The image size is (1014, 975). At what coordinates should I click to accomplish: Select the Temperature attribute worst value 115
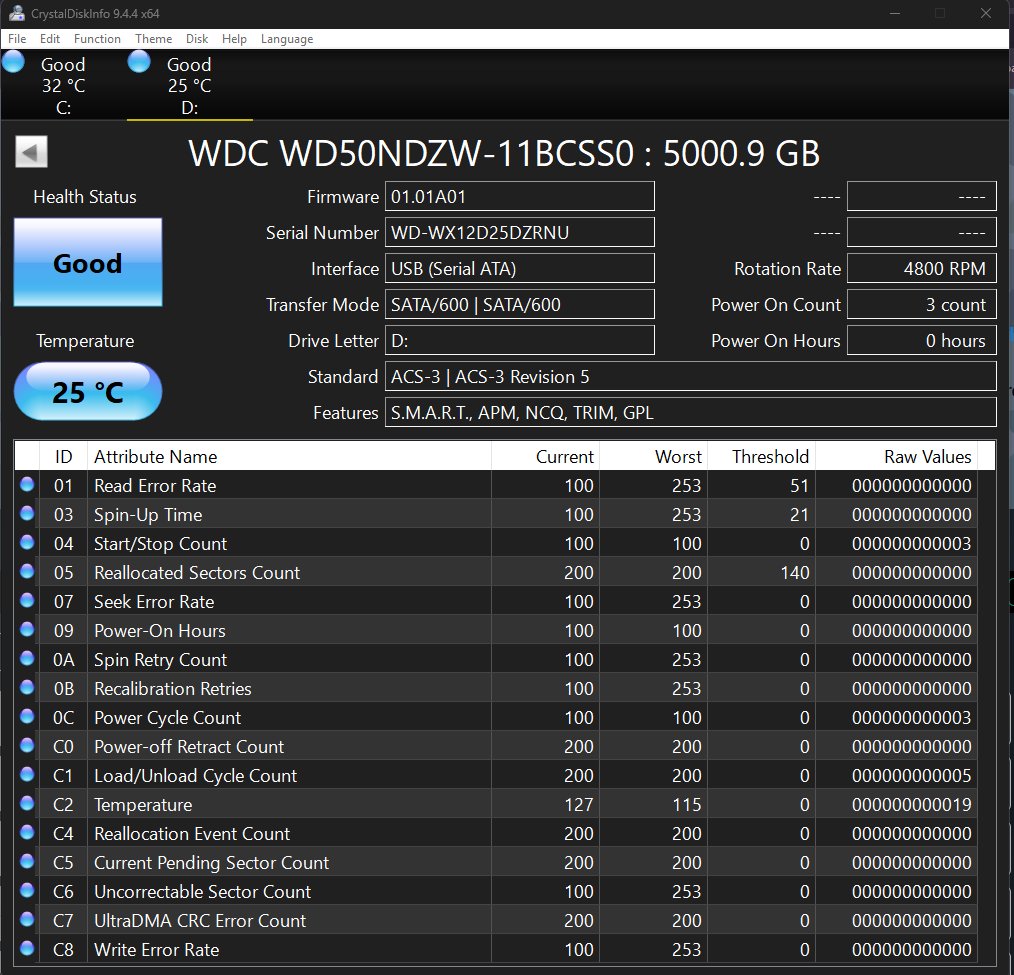pyautogui.click(x=687, y=805)
